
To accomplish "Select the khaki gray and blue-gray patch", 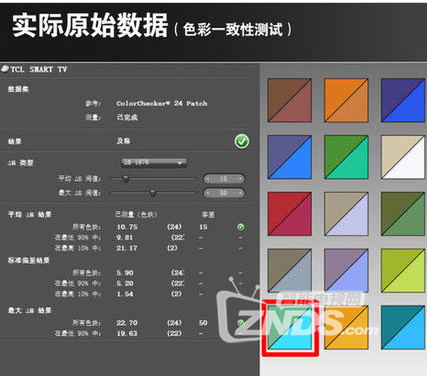I will [290, 270].
